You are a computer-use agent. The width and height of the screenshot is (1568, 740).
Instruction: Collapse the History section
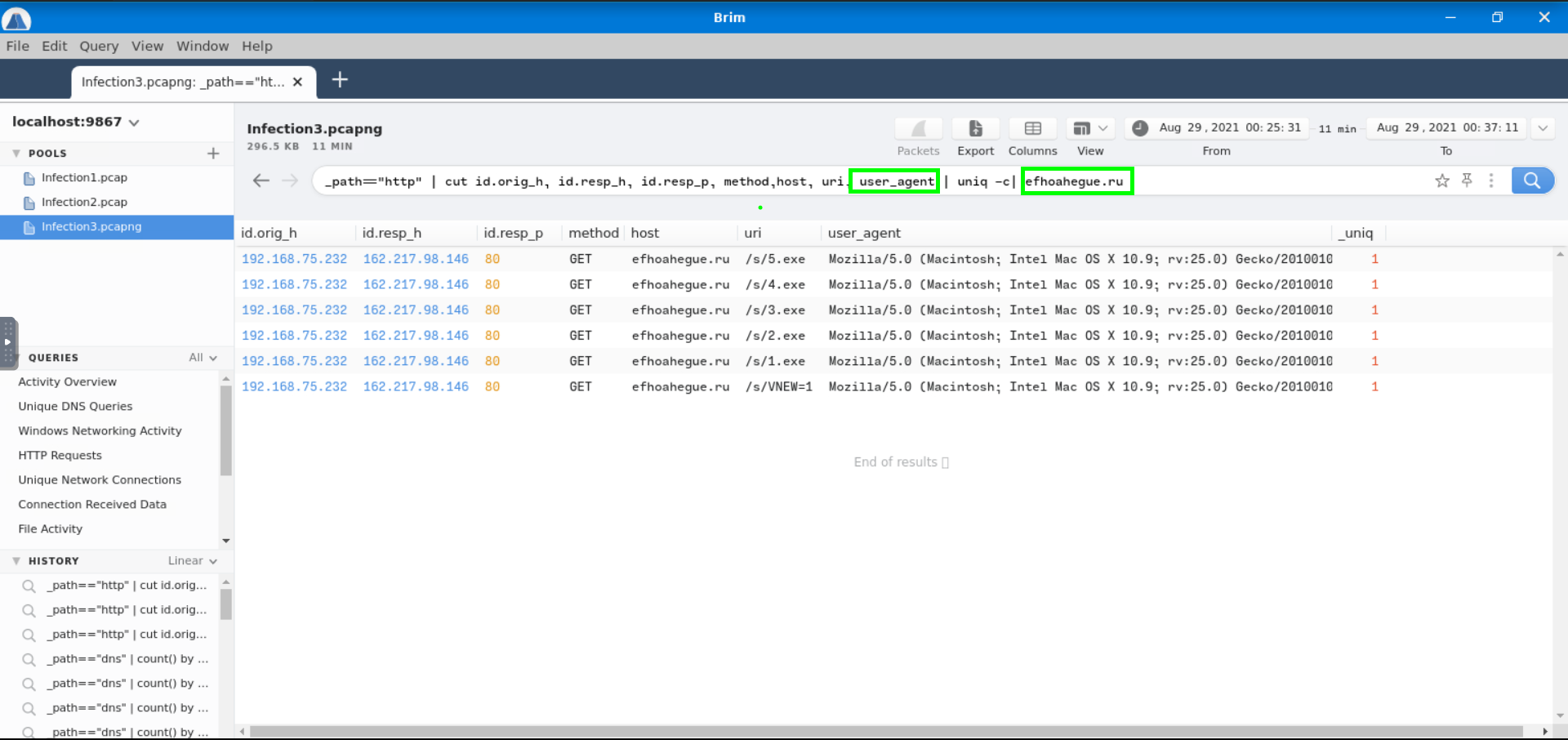[x=16, y=561]
